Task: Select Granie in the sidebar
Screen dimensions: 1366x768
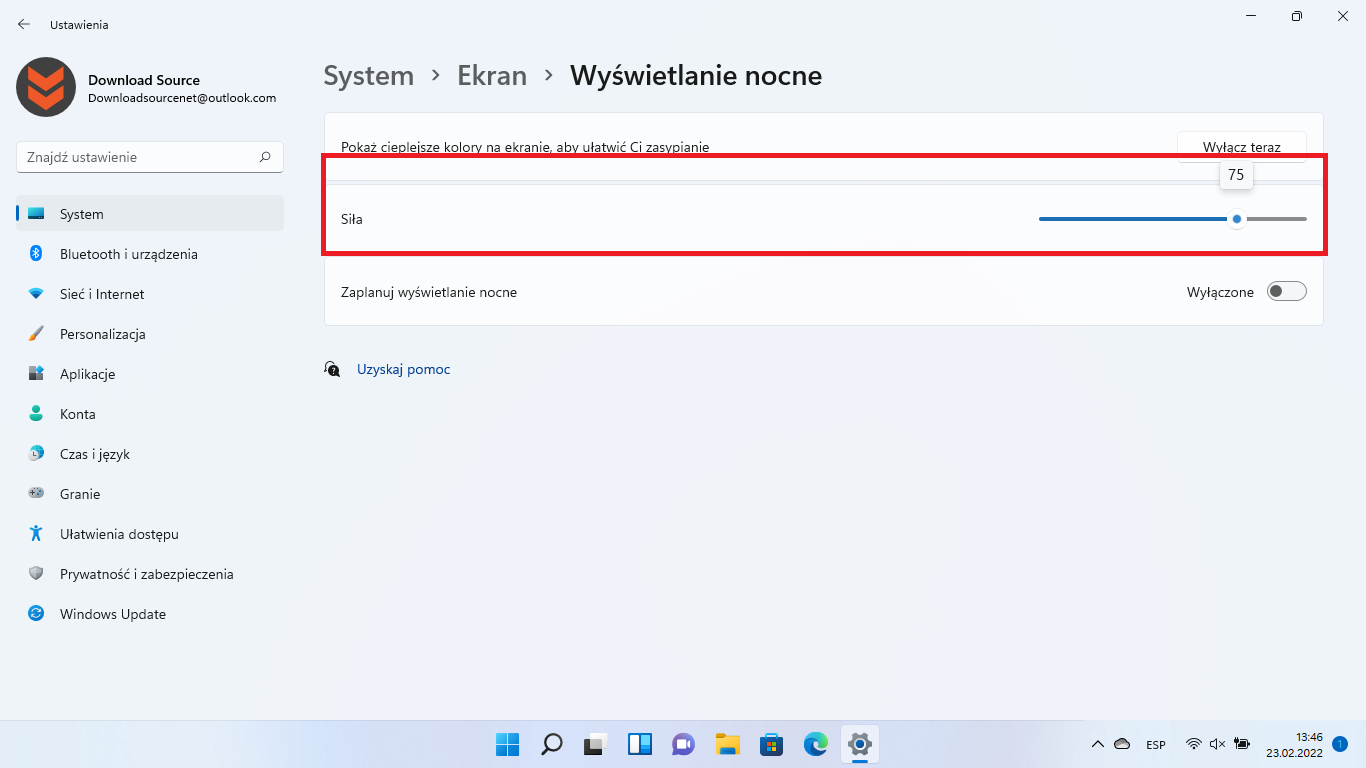Action: point(150,494)
